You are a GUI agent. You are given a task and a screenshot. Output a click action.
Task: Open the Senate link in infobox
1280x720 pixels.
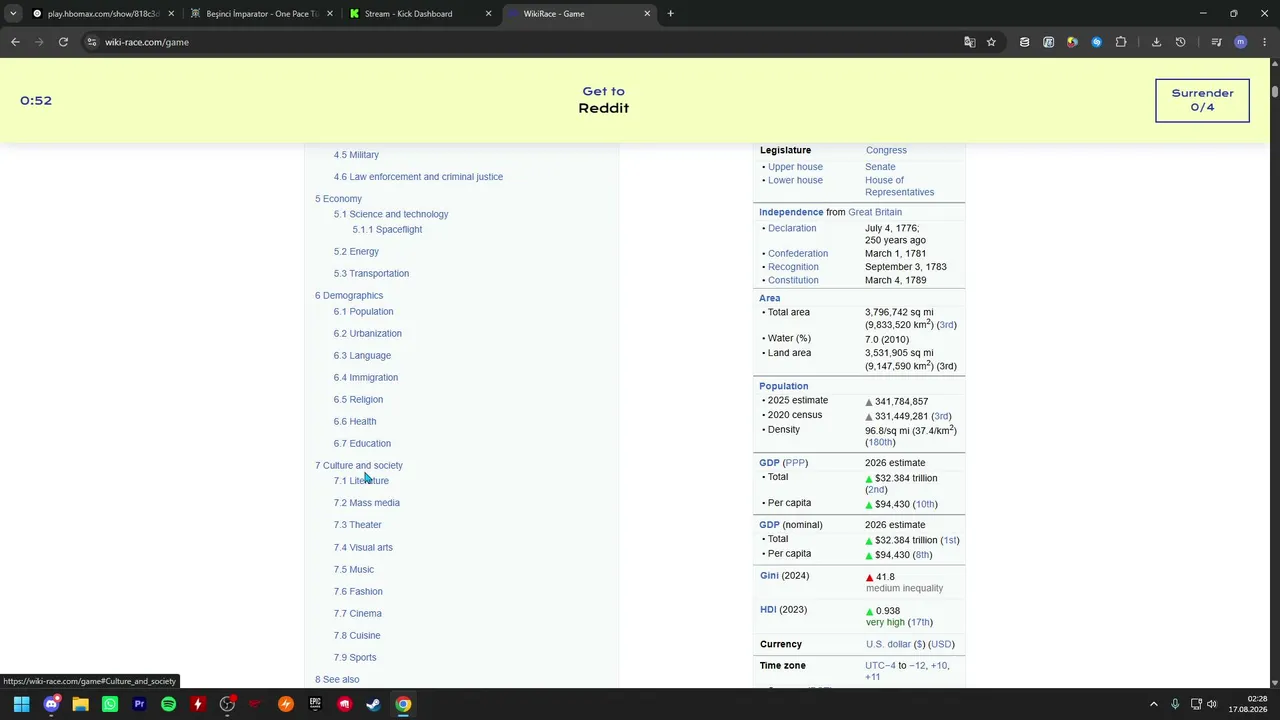point(880,167)
